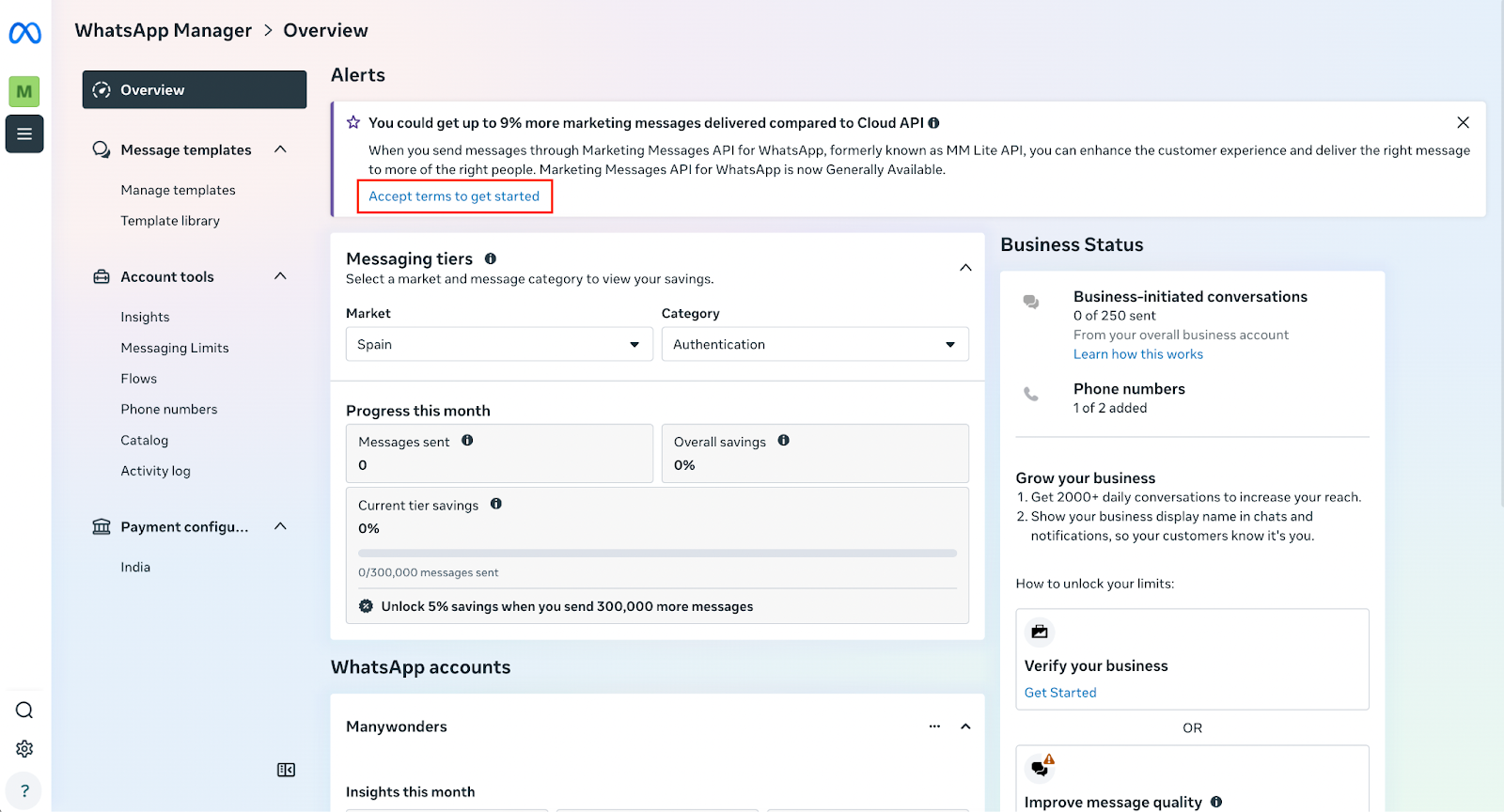Collapse the Account tools section
The width and height of the screenshot is (1504, 812).
click(280, 276)
